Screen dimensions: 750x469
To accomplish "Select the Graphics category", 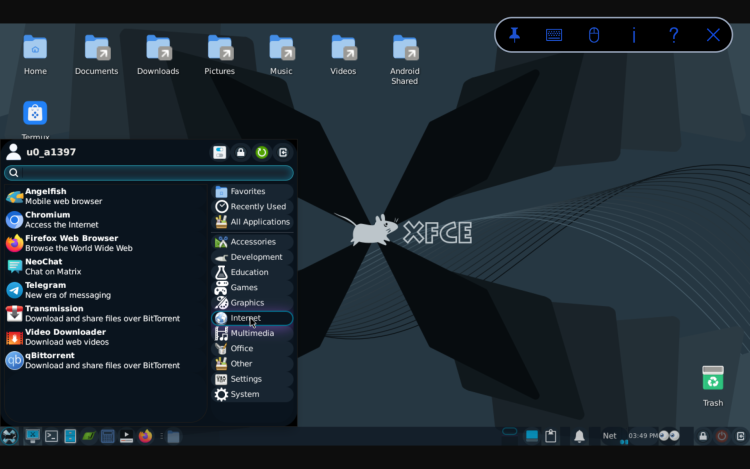I will click(252, 303).
